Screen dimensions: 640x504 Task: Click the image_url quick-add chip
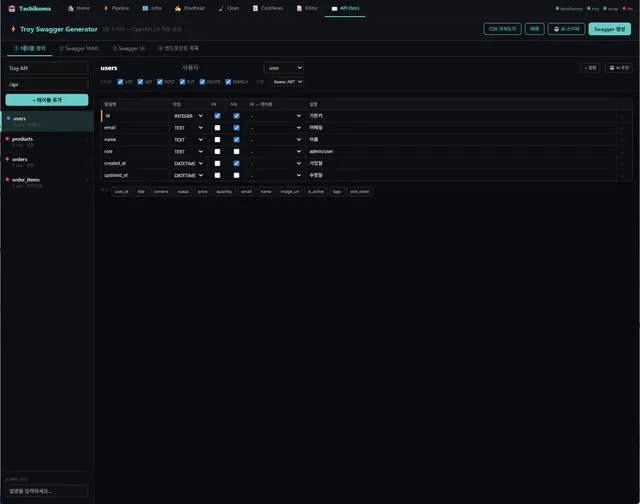click(x=289, y=191)
